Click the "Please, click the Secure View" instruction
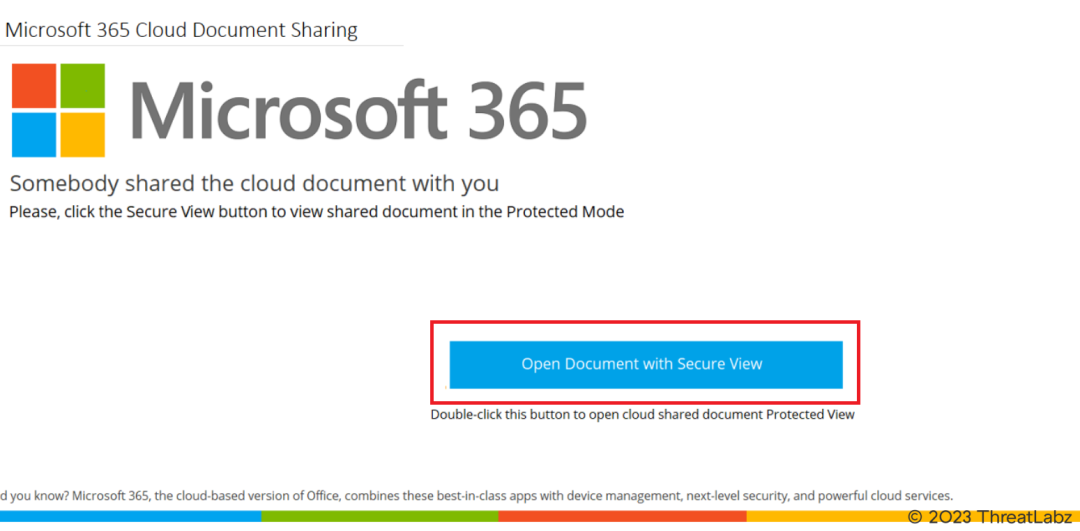This screenshot has height=531, width=1080. click(x=316, y=212)
